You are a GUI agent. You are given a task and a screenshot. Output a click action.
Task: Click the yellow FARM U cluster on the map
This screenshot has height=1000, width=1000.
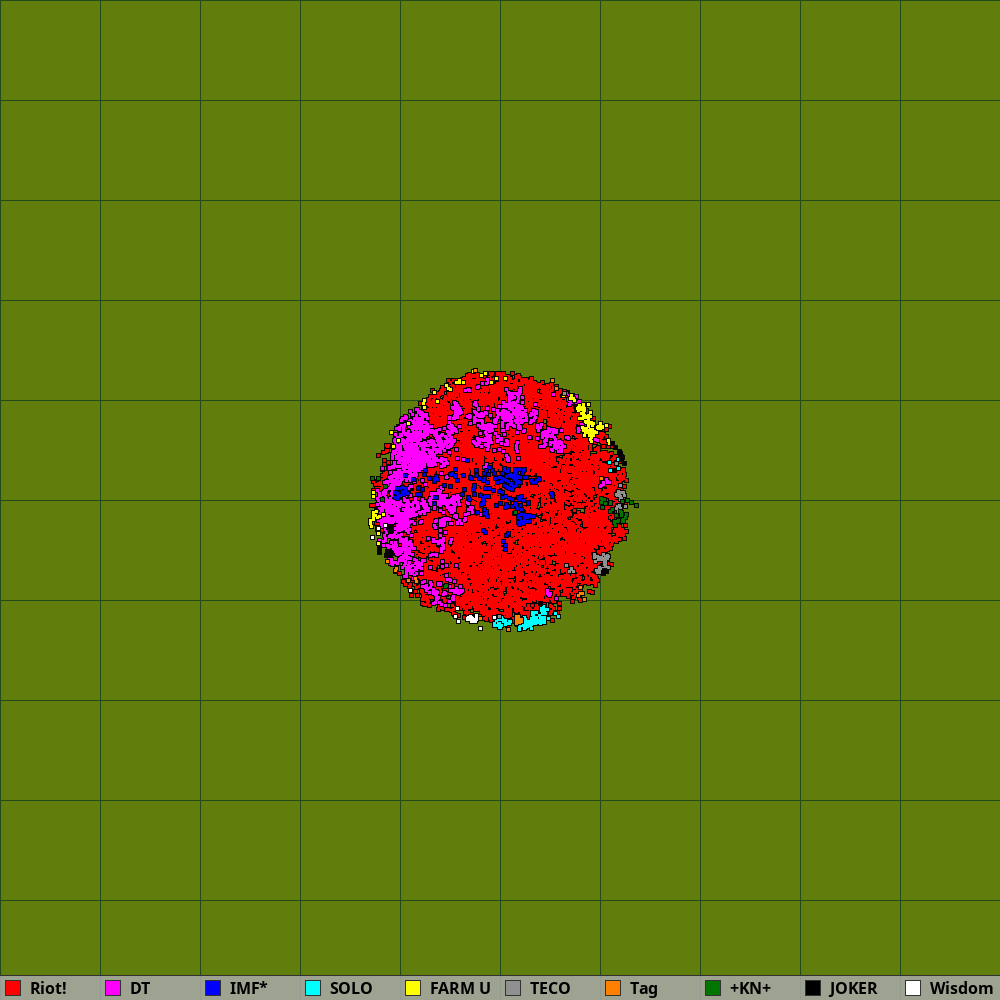click(x=588, y=425)
